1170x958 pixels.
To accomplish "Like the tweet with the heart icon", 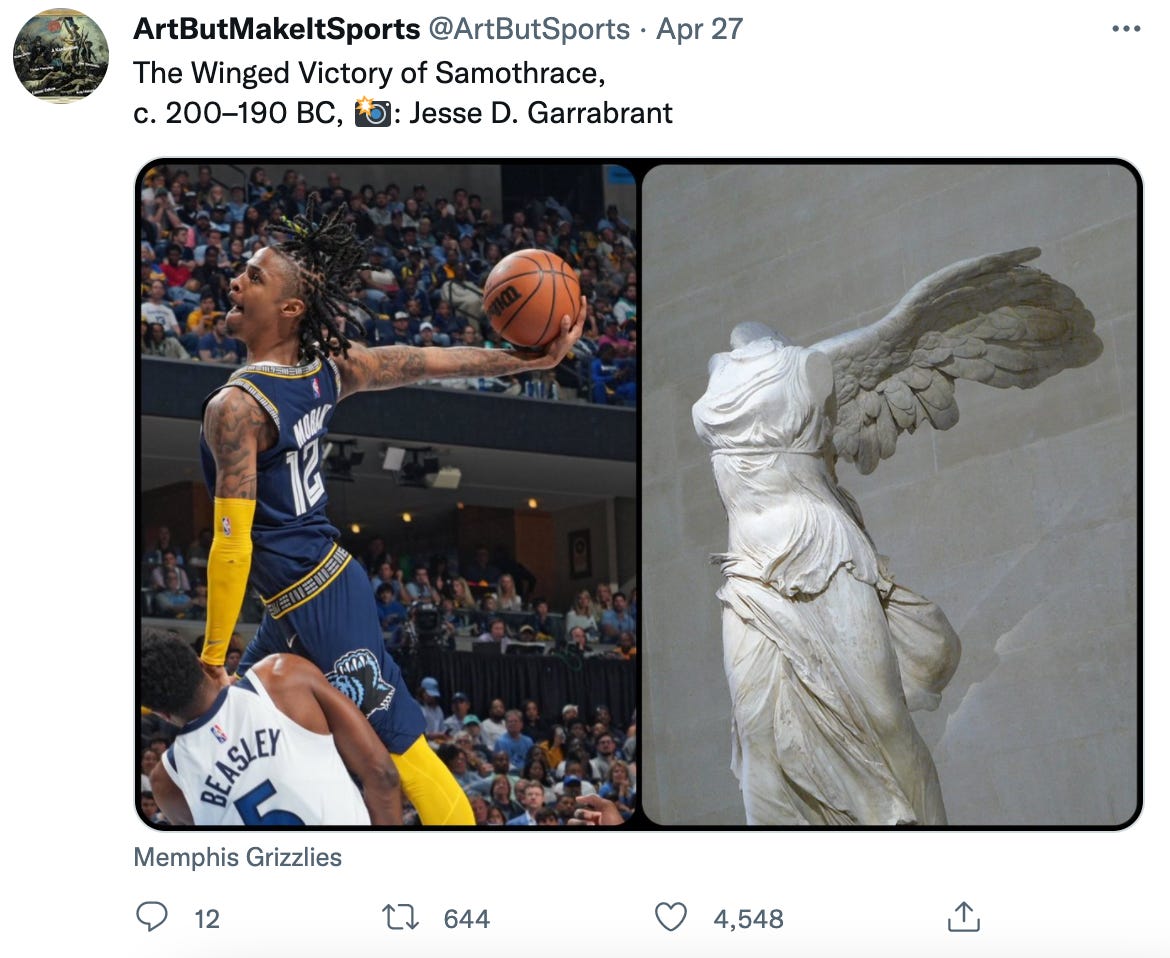I will point(671,917).
